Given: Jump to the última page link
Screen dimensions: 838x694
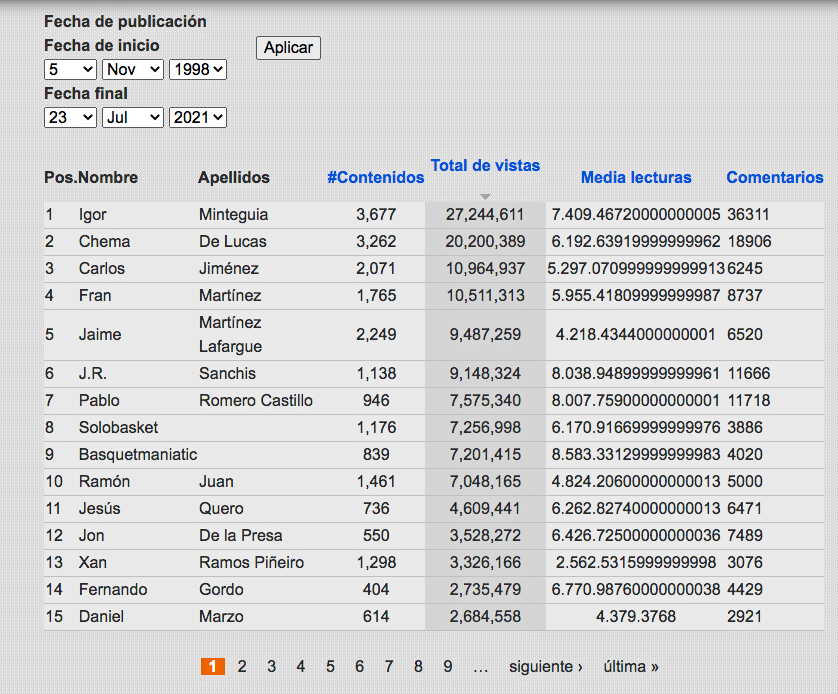Looking at the screenshot, I should click(631, 666).
